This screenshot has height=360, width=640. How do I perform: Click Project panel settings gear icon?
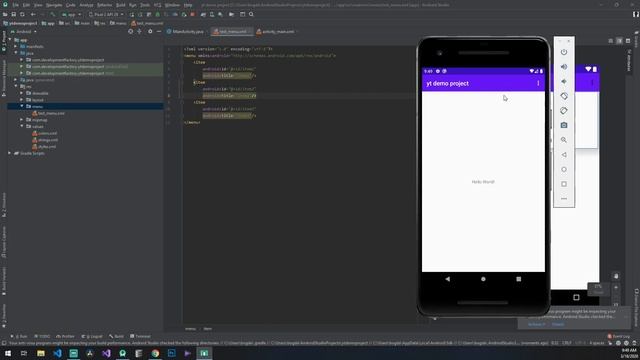click(150, 31)
